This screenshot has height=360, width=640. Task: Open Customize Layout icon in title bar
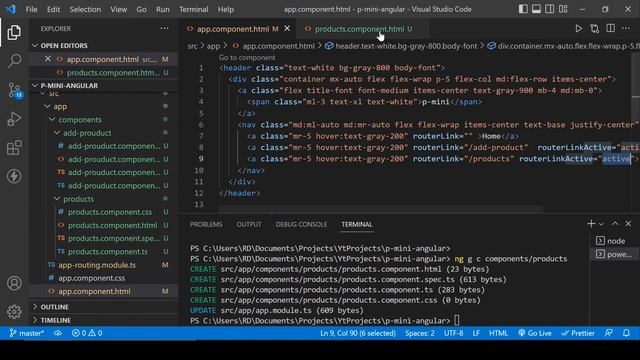563,9
